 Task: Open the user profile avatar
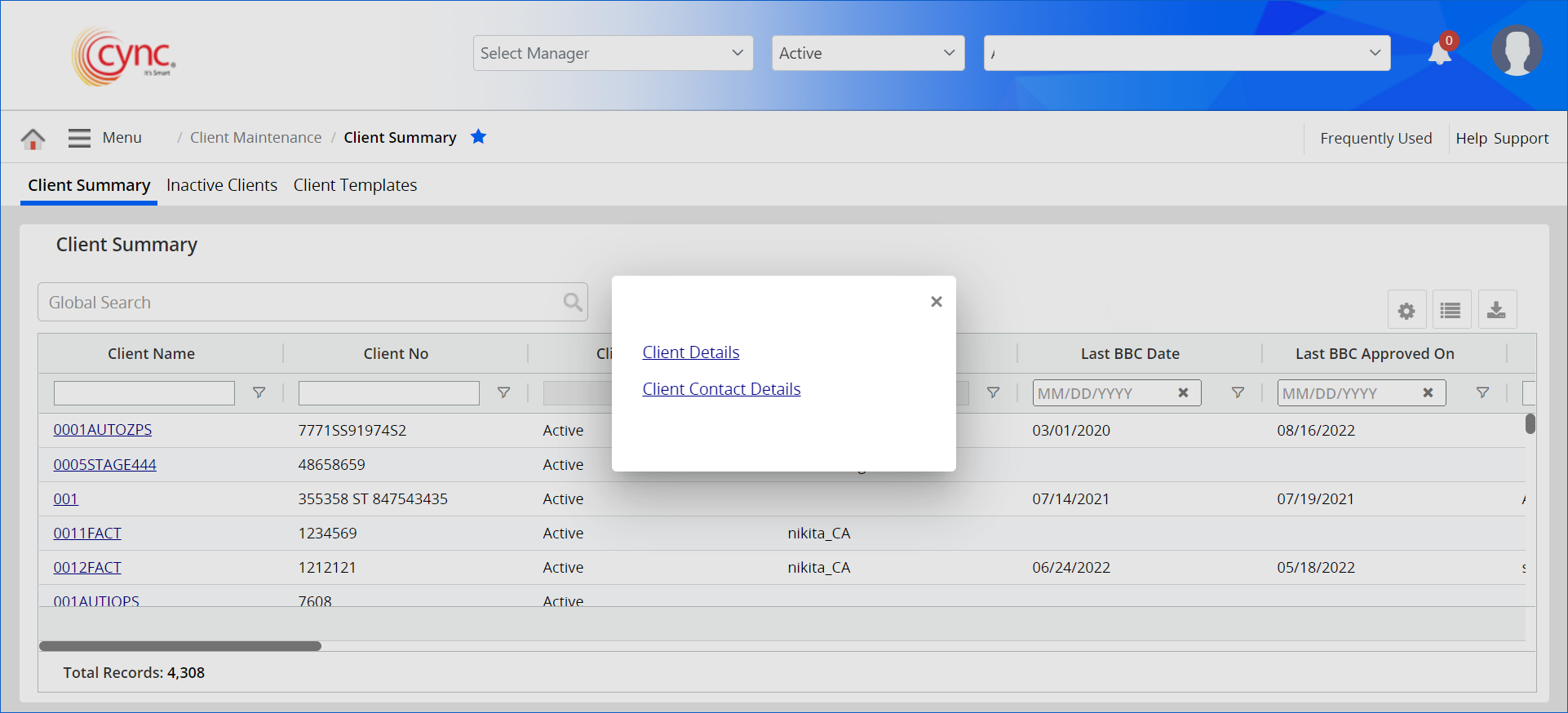click(x=1516, y=51)
